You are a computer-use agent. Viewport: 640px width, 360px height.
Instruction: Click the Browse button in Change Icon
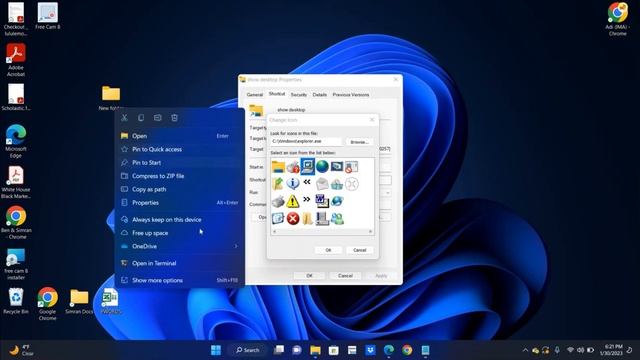click(359, 142)
